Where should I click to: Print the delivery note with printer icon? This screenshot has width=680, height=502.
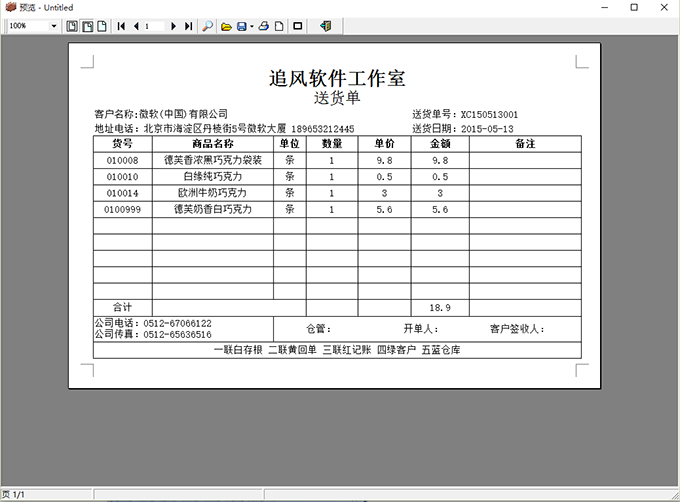pos(264,26)
